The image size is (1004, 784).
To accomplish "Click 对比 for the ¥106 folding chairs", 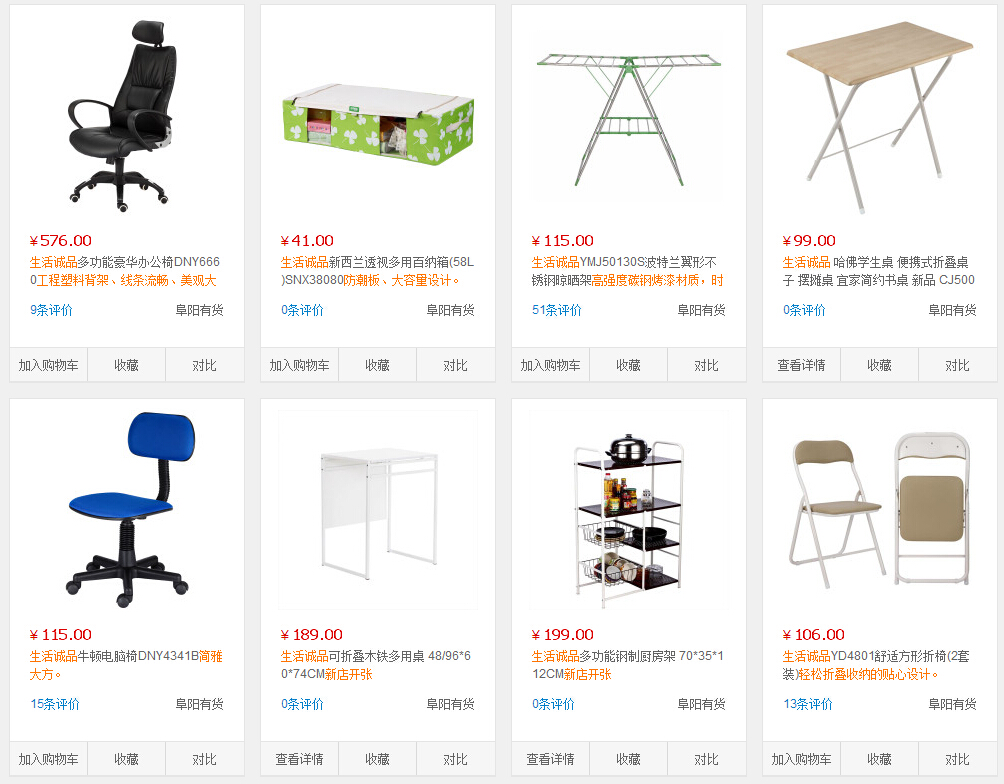I will click(x=958, y=759).
